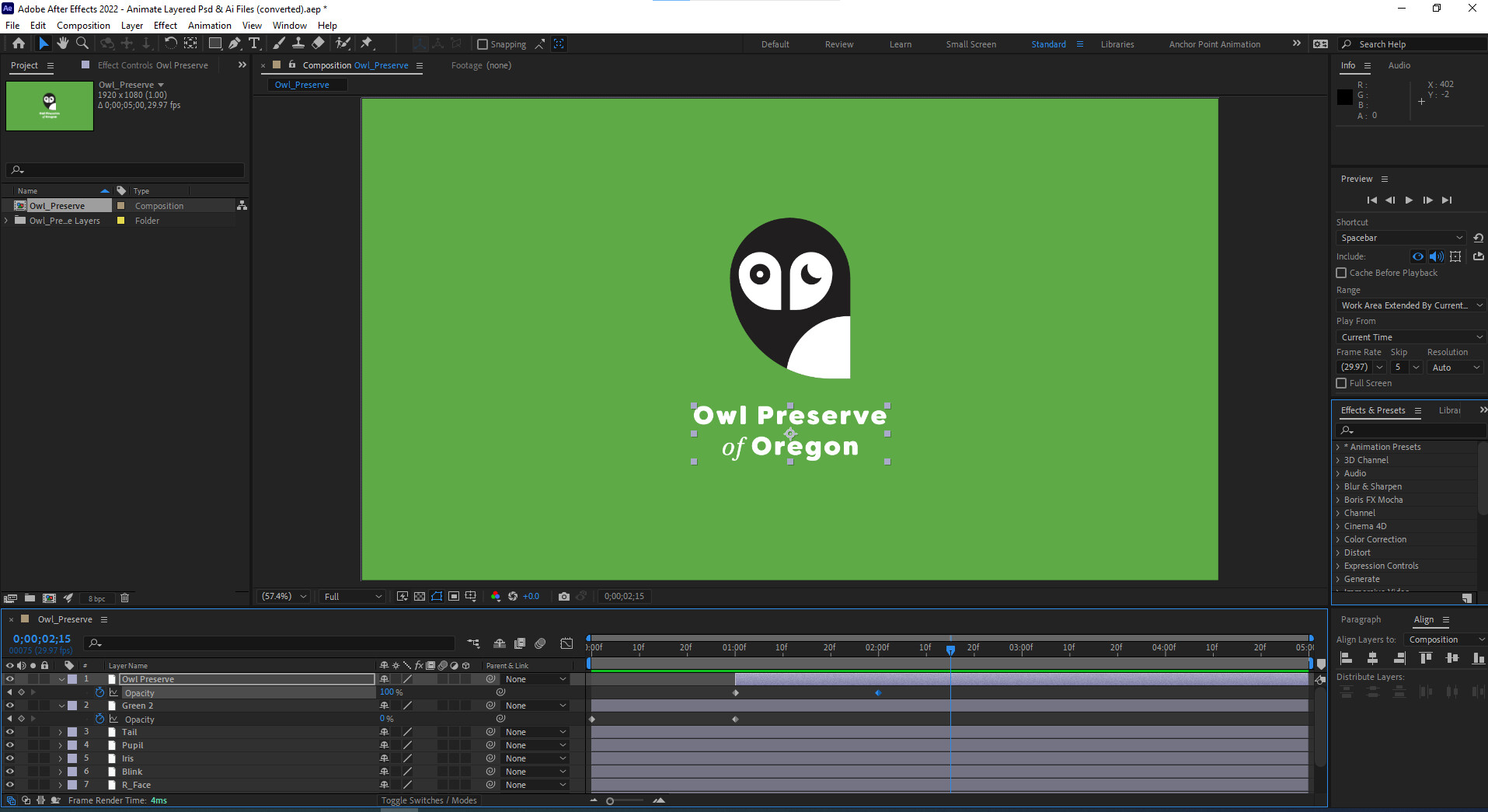Enable the Cache Before Playback checkbox
This screenshot has width=1488, height=812.
coord(1341,273)
